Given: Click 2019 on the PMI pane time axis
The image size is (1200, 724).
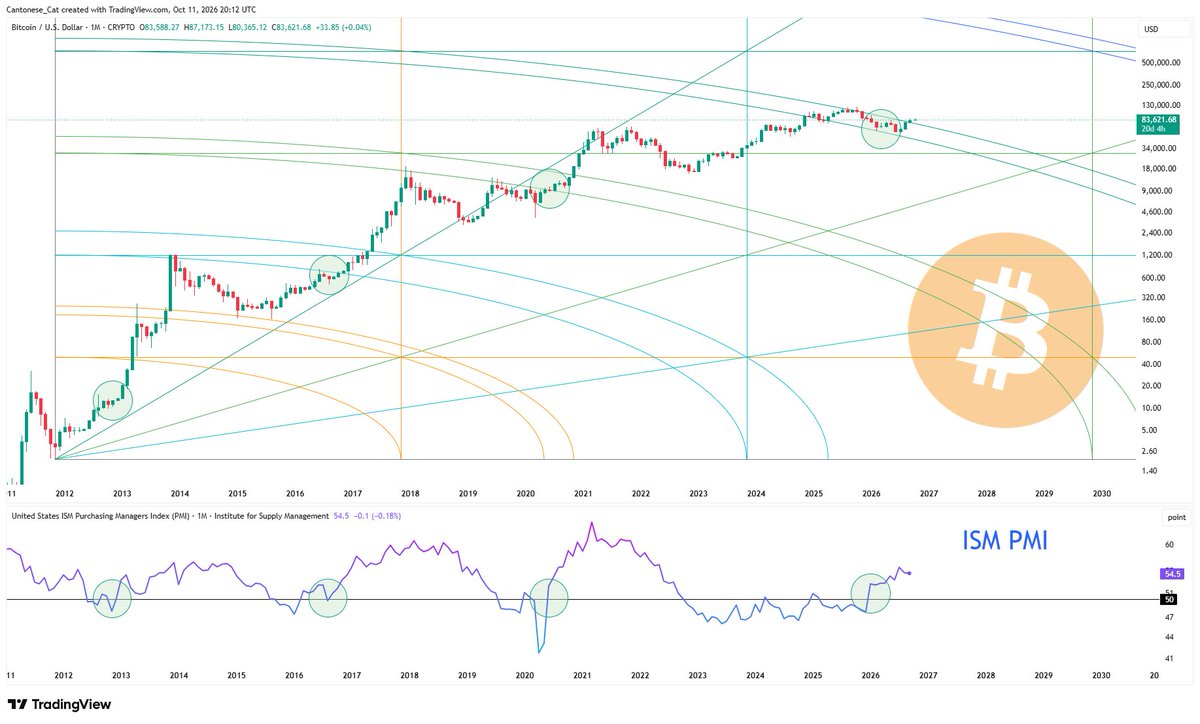Looking at the screenshot, I should (x=468, y=676).
